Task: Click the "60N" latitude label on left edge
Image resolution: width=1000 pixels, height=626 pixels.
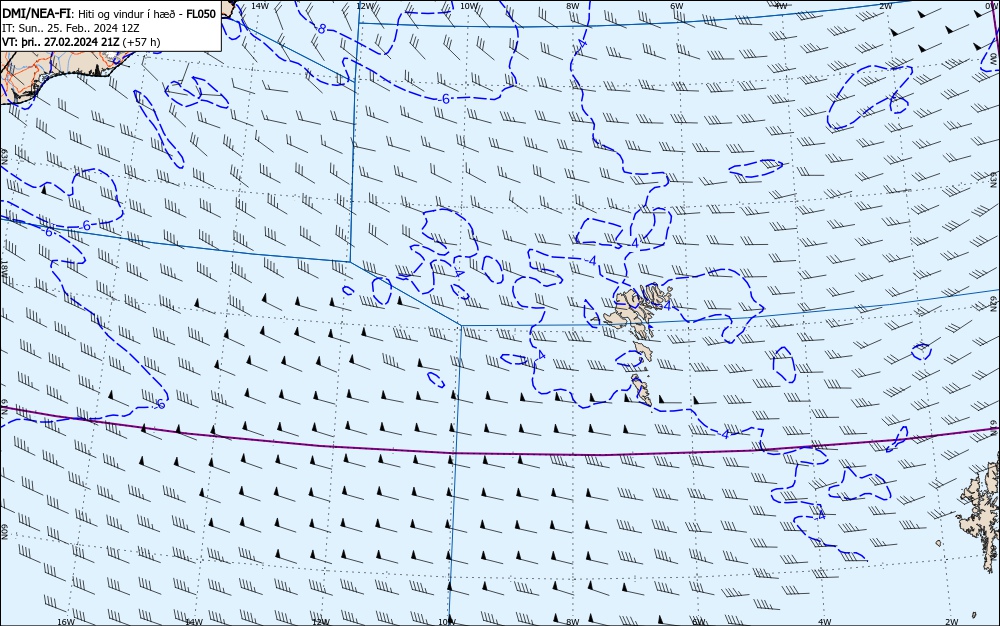Action: (4, 532)
